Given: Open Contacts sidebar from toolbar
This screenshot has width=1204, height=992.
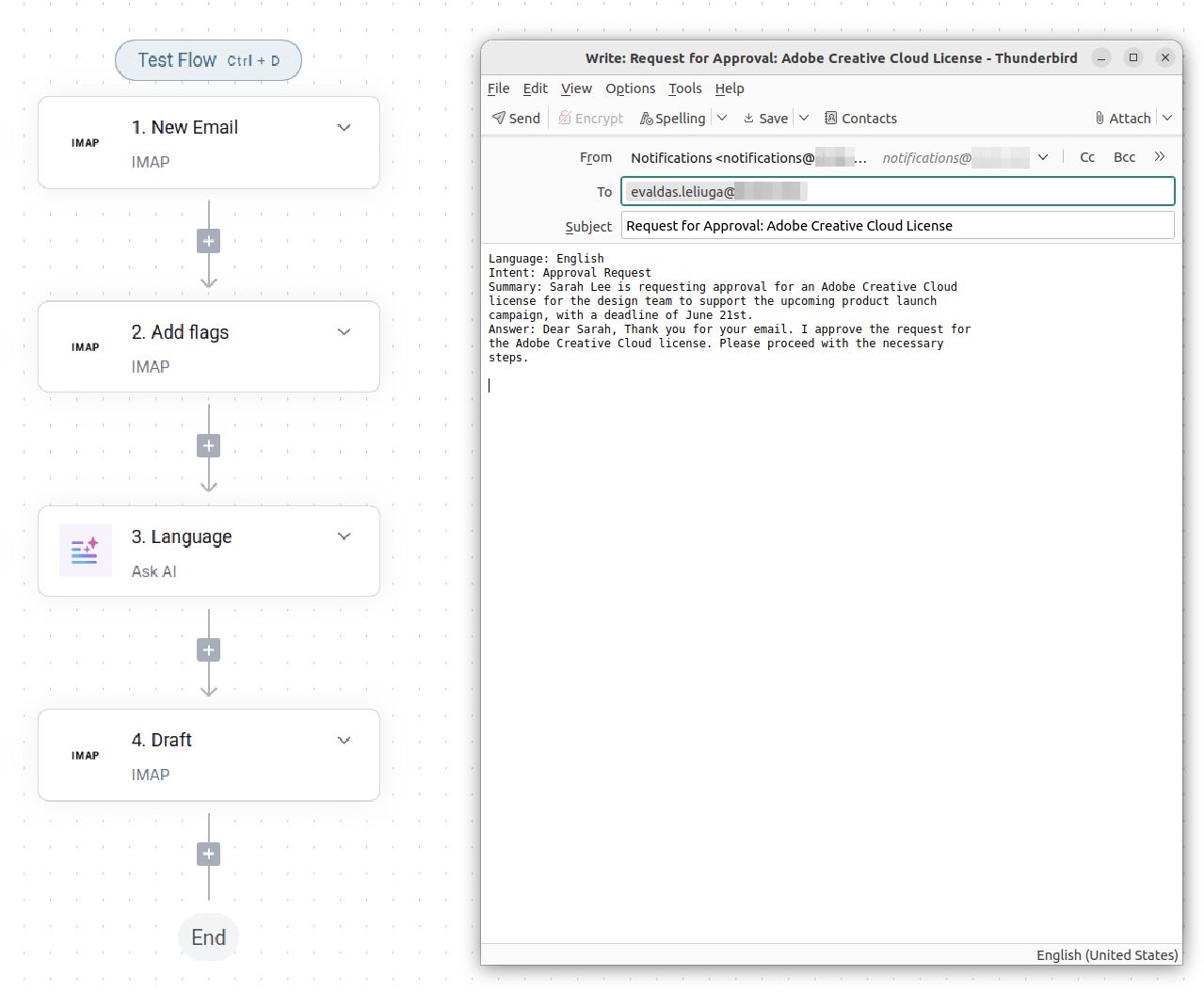Looking at the screenshot, I should (x=860, y=118).
